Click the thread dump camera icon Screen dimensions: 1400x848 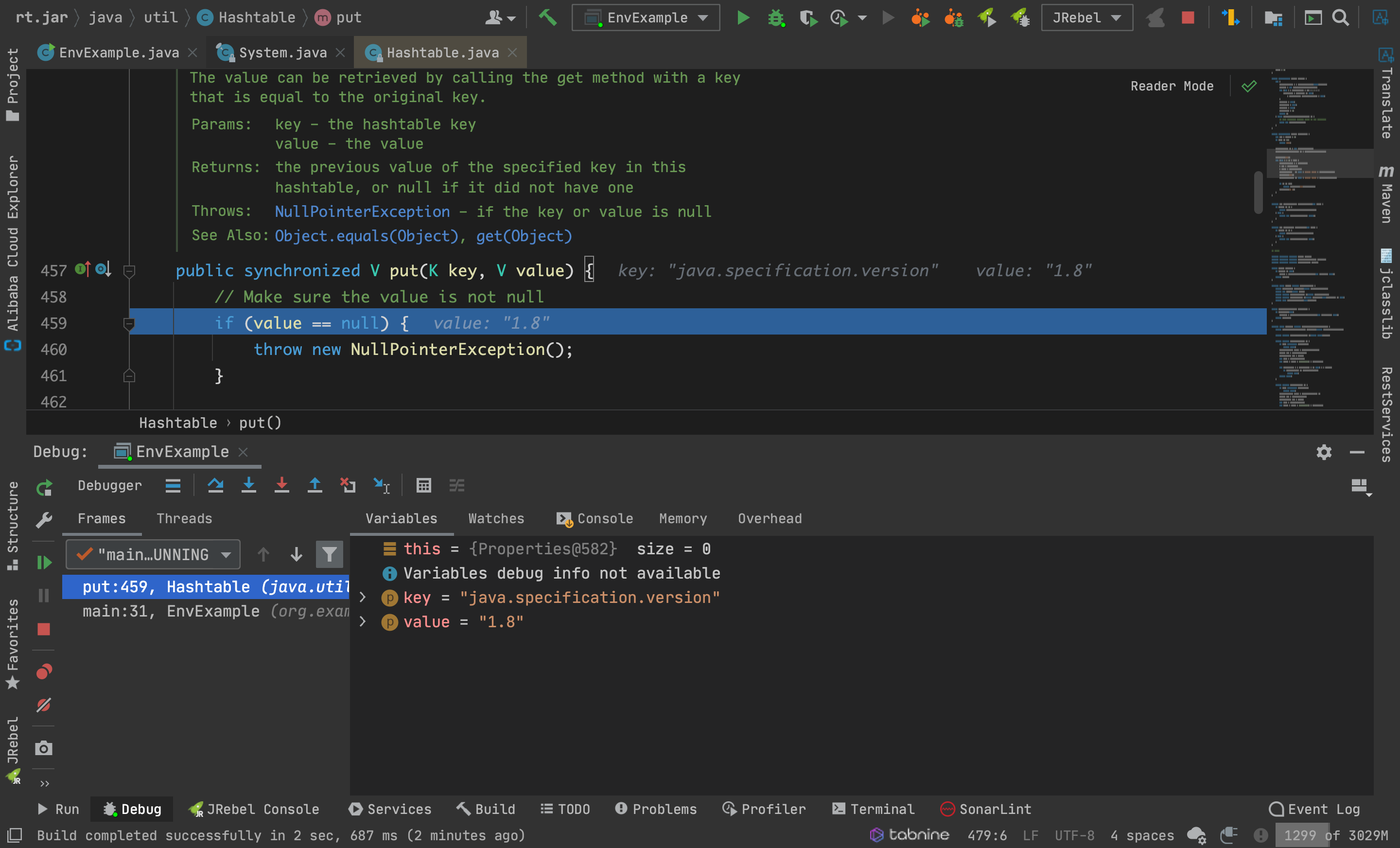point(44,748)
